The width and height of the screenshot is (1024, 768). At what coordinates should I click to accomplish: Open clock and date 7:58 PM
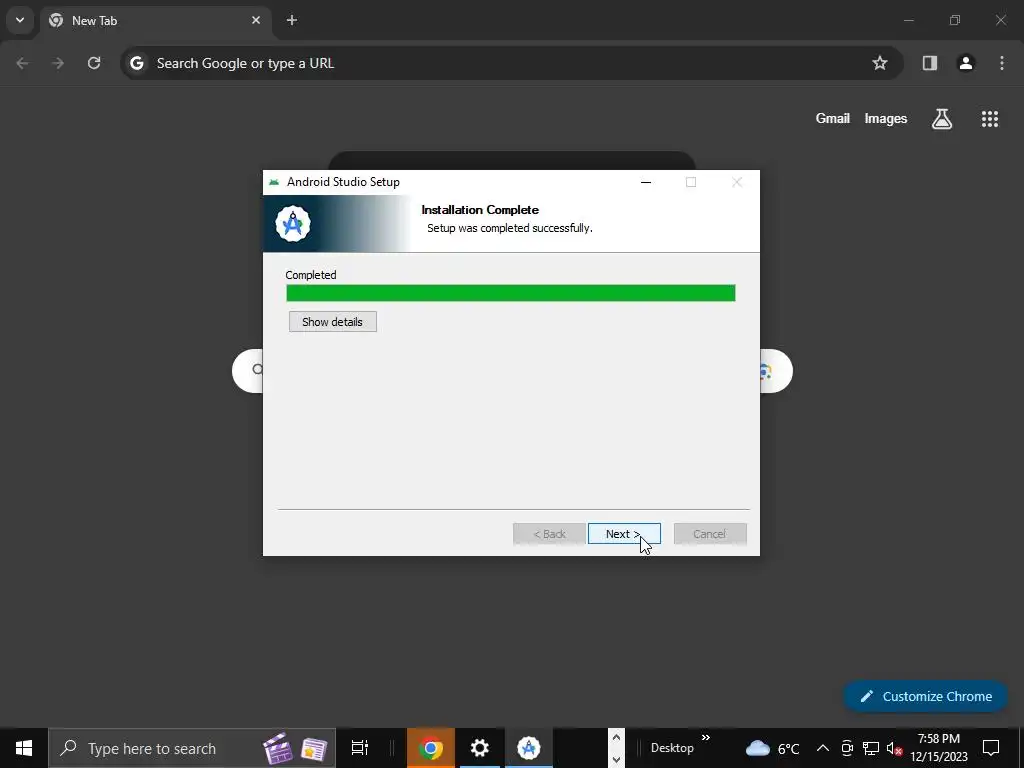click(938, 748)
